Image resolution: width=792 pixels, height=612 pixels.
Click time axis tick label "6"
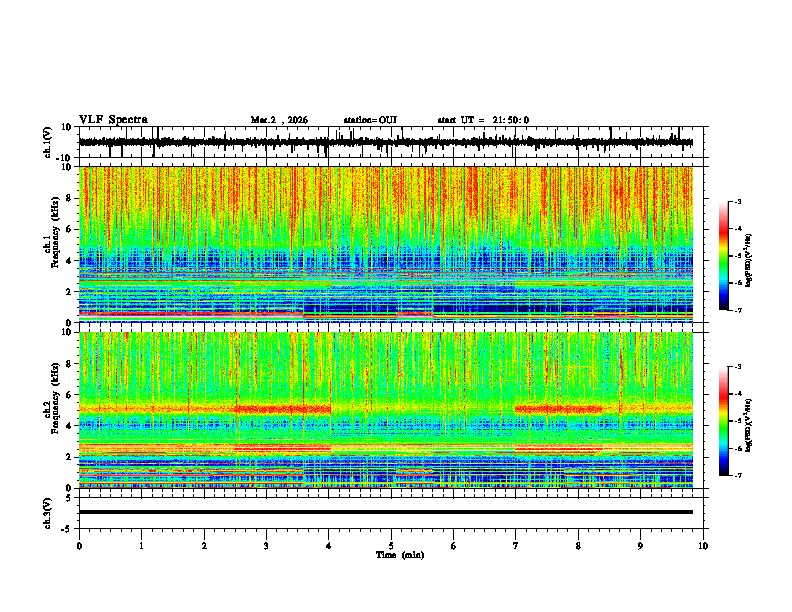[454, 546]
